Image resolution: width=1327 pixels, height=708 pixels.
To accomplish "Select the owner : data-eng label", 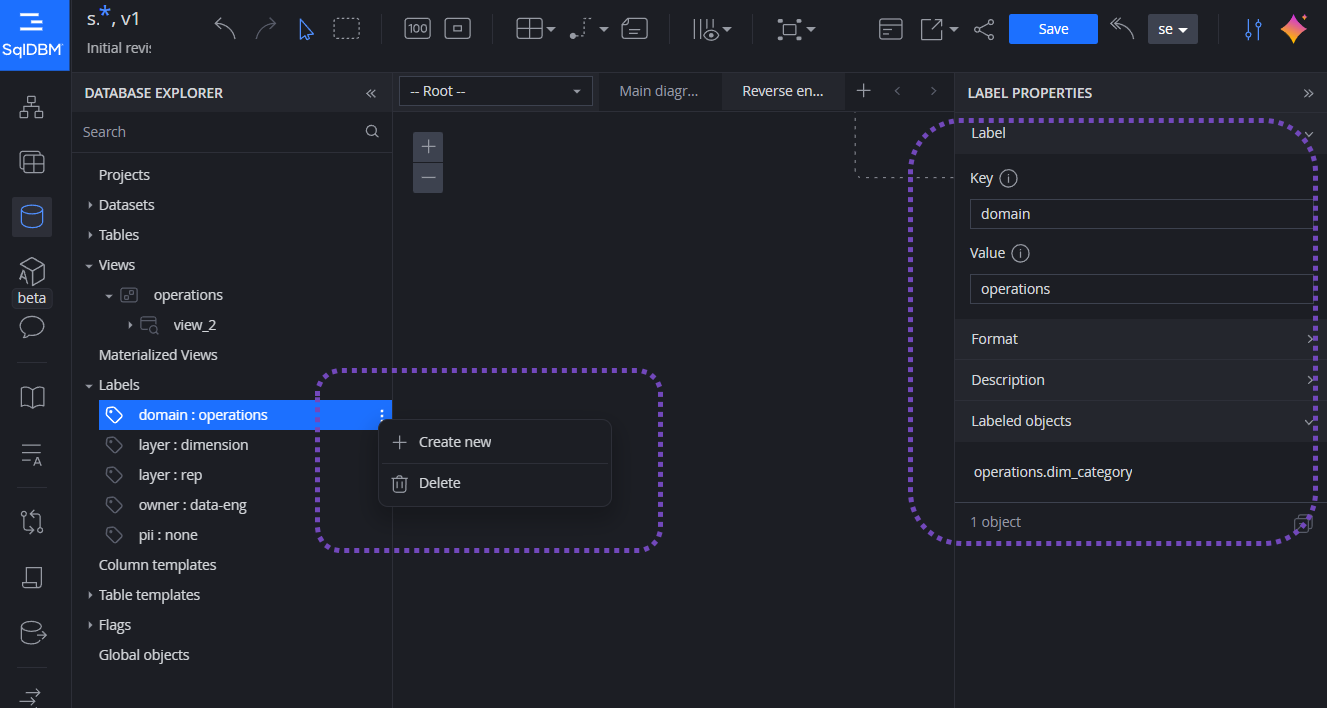I will 192,505.
